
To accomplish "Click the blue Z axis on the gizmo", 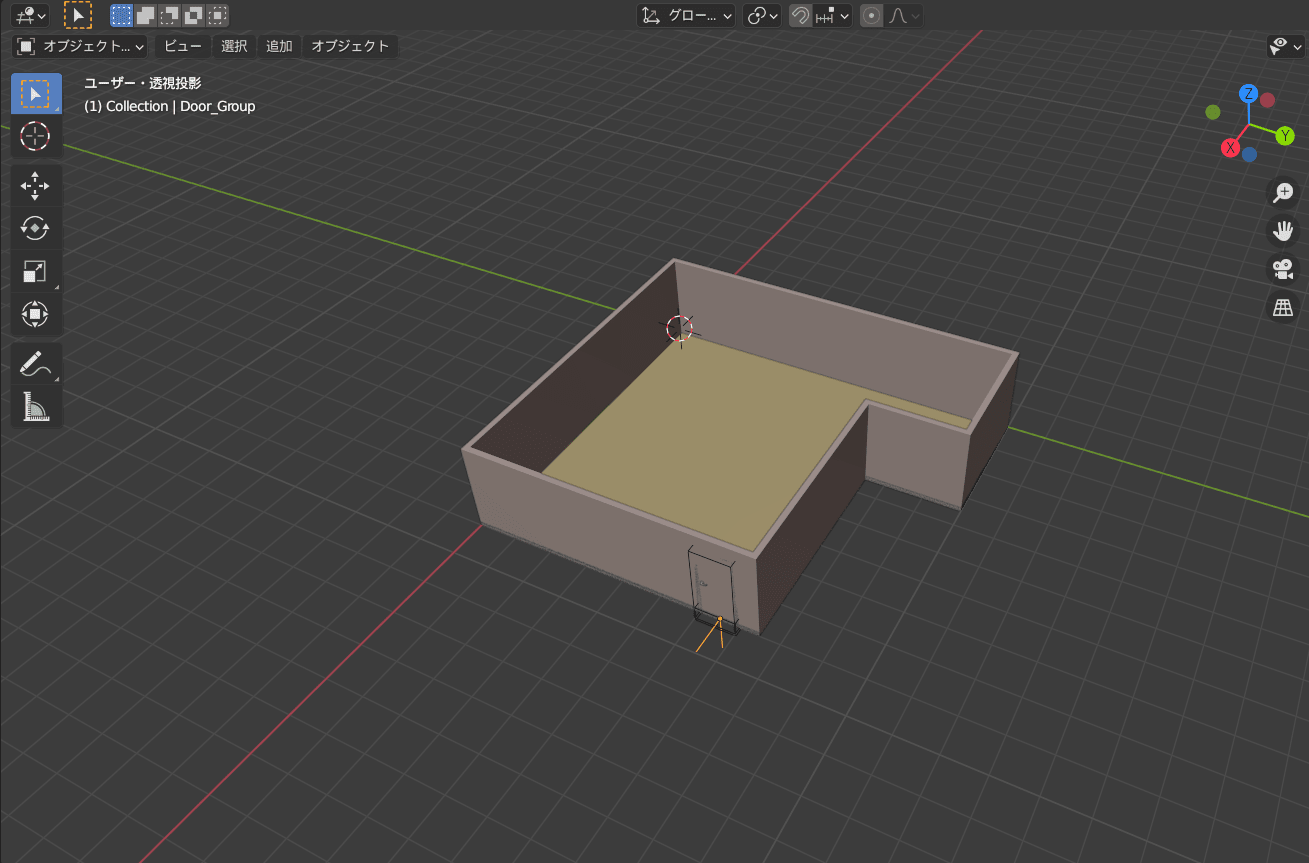I will [x=1248, y=94].
